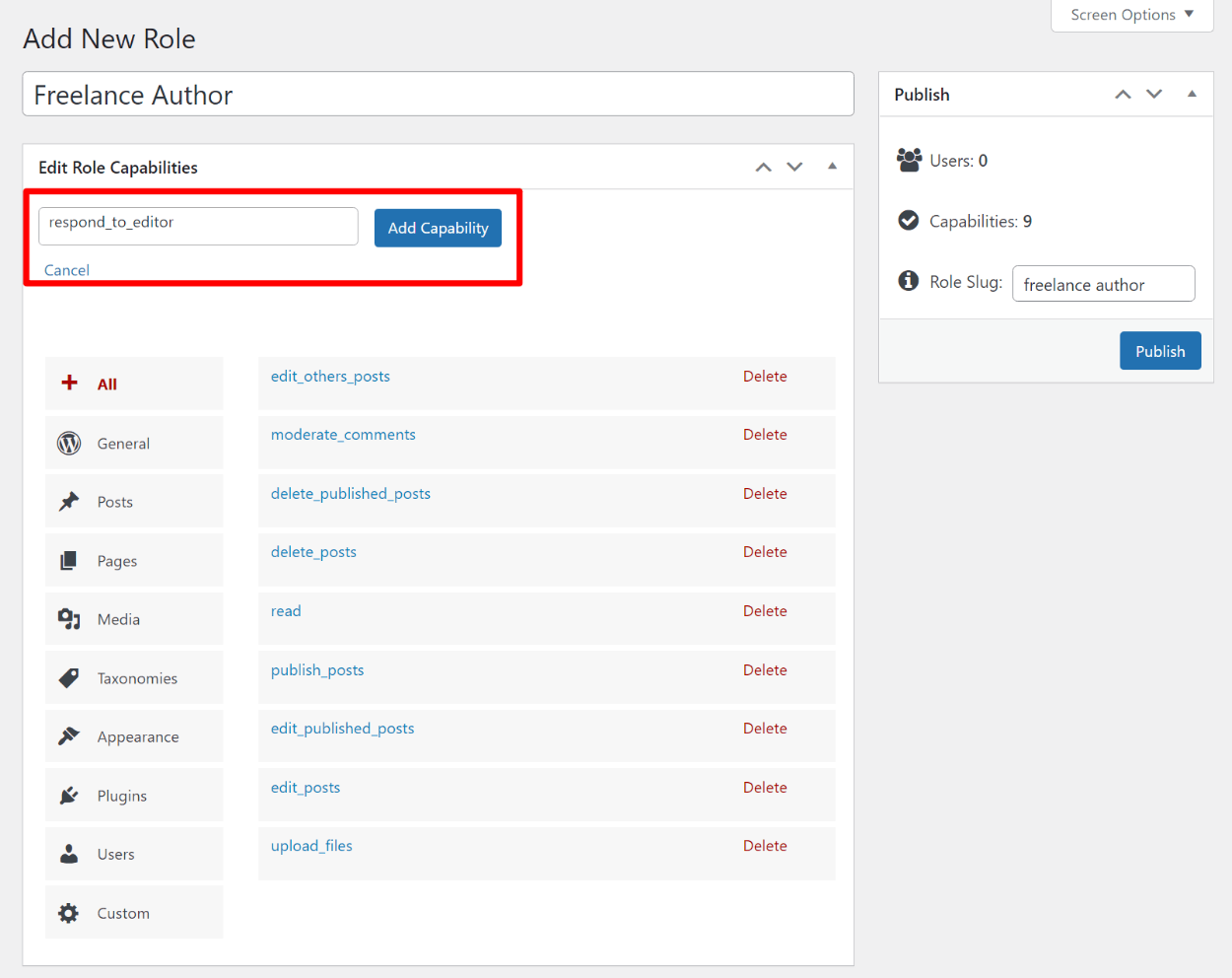Click the red plus icon beside All
This screenshot has height=978, width=1232.
69,383
